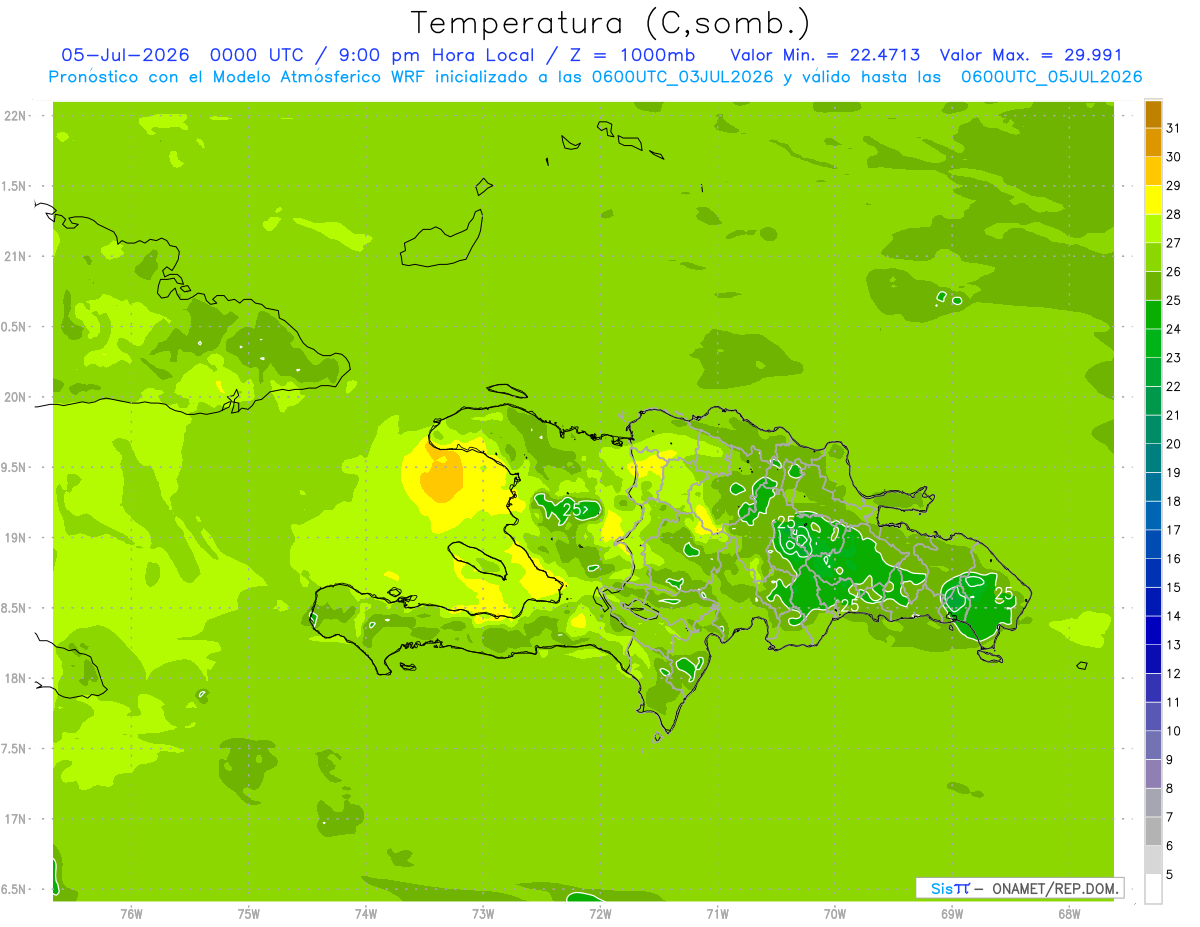
Task: Click the legend value "18"
Action: [1174, 501]
